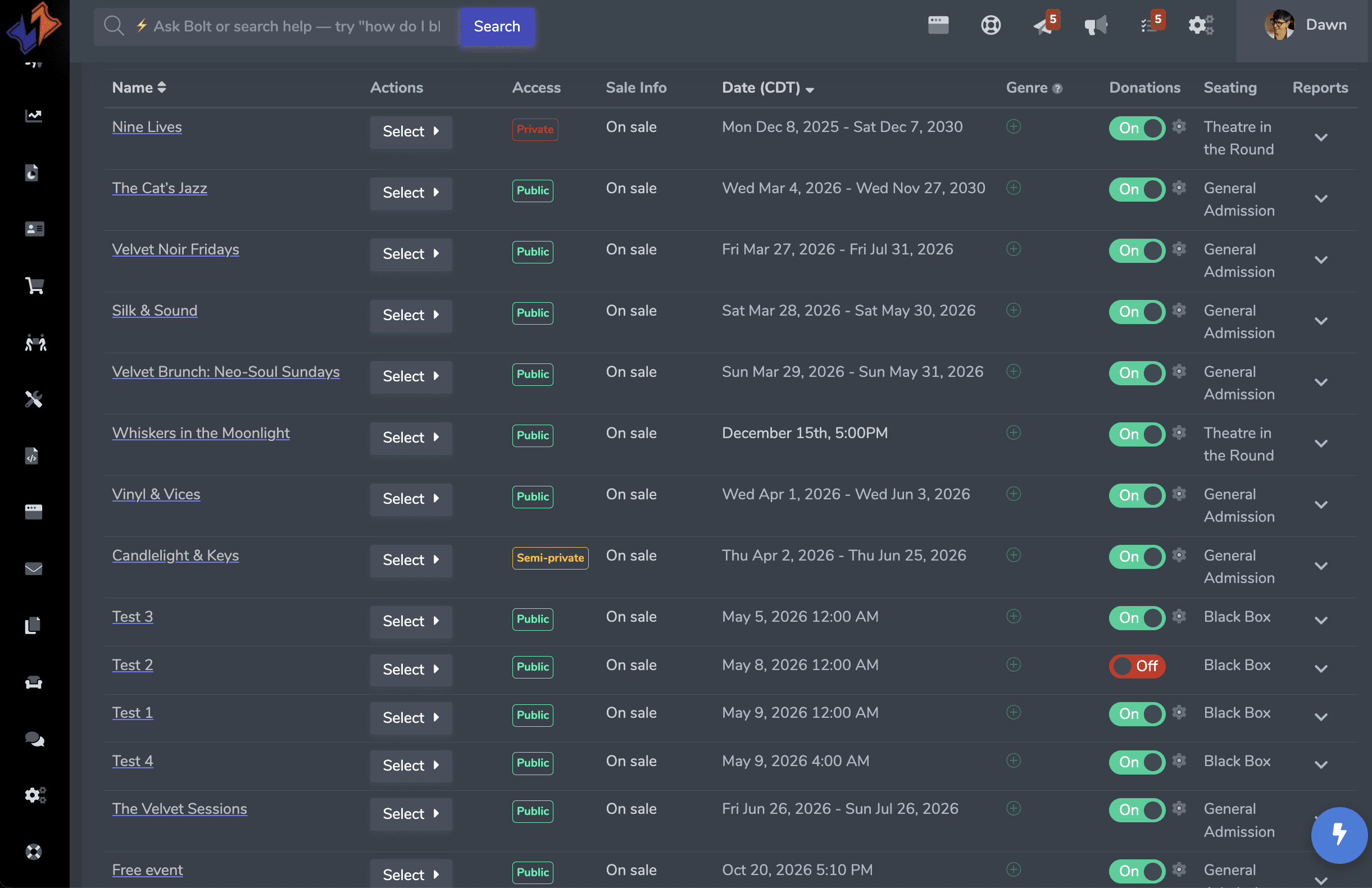The width and height of the screenshot is (1372, 888).
Task: Open donation settings gear for Vinyl & Vices
Action: coord(1179,494)
